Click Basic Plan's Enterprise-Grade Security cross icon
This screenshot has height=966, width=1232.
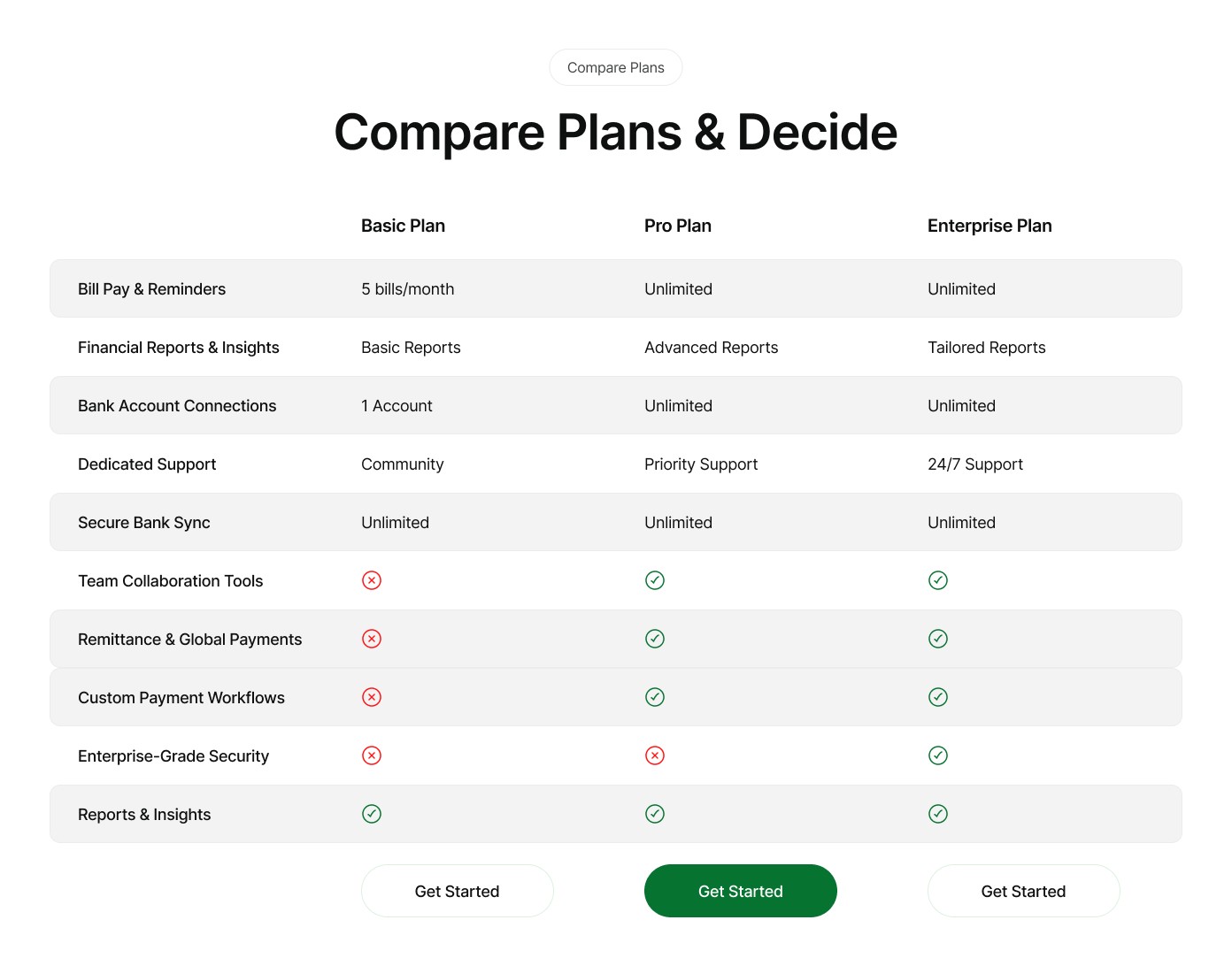coord(372,755)
